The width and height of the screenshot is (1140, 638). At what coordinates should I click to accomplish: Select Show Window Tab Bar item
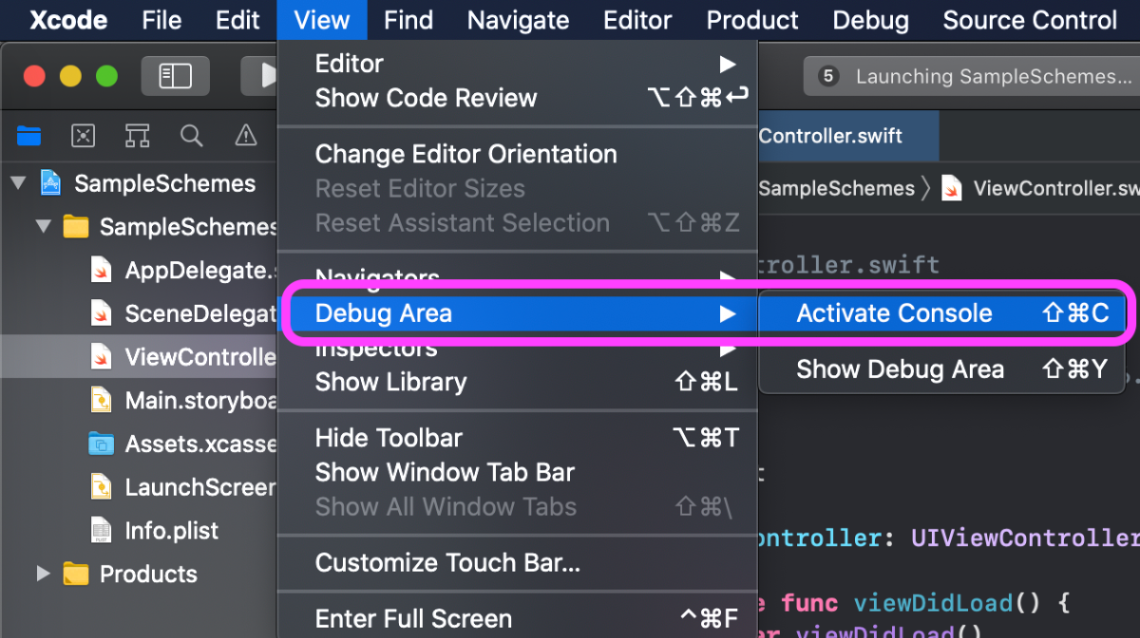(x=518, y=472)
